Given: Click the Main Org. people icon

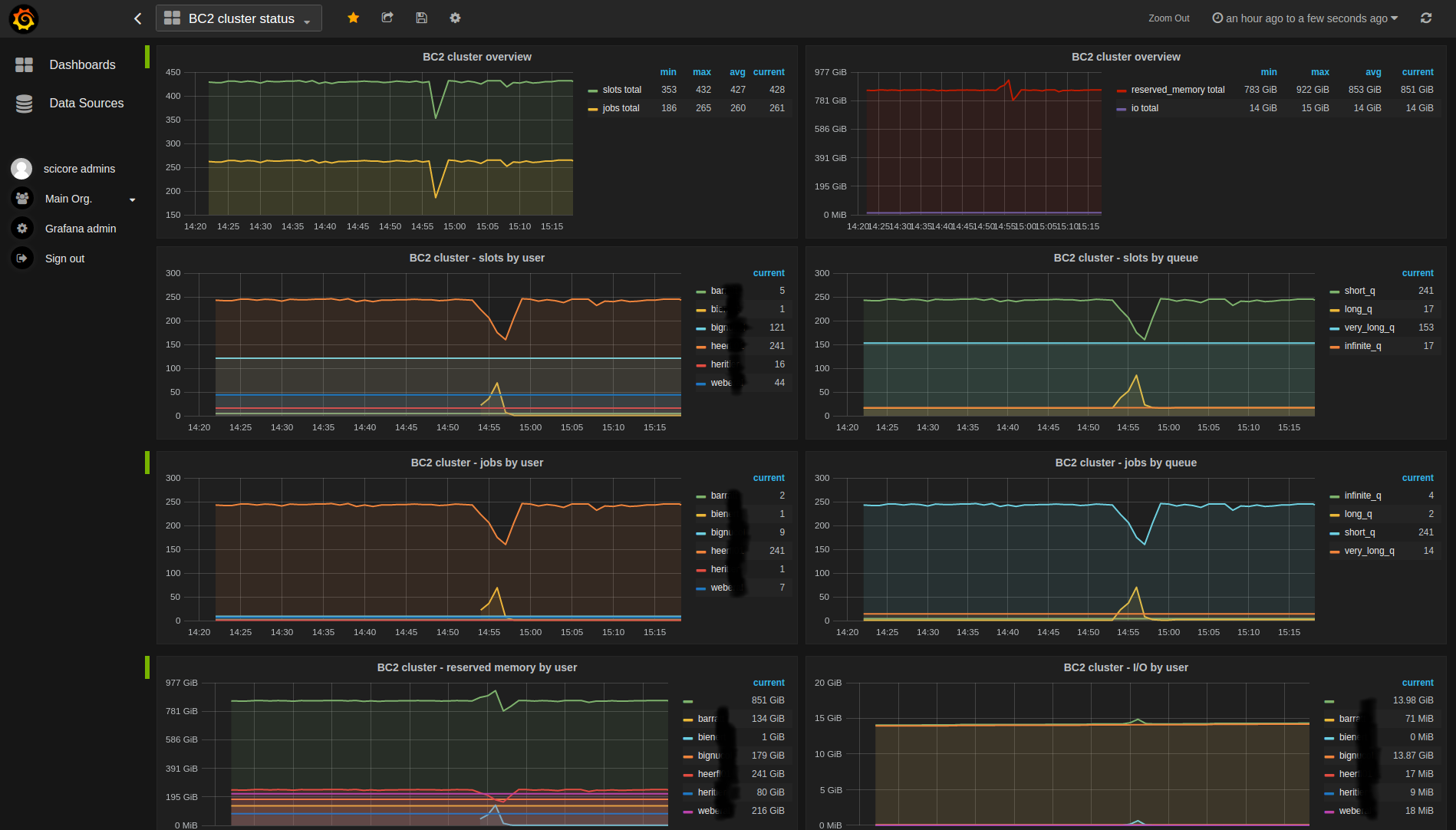Looking at the screenshot, I should click(x=22, y=199).
